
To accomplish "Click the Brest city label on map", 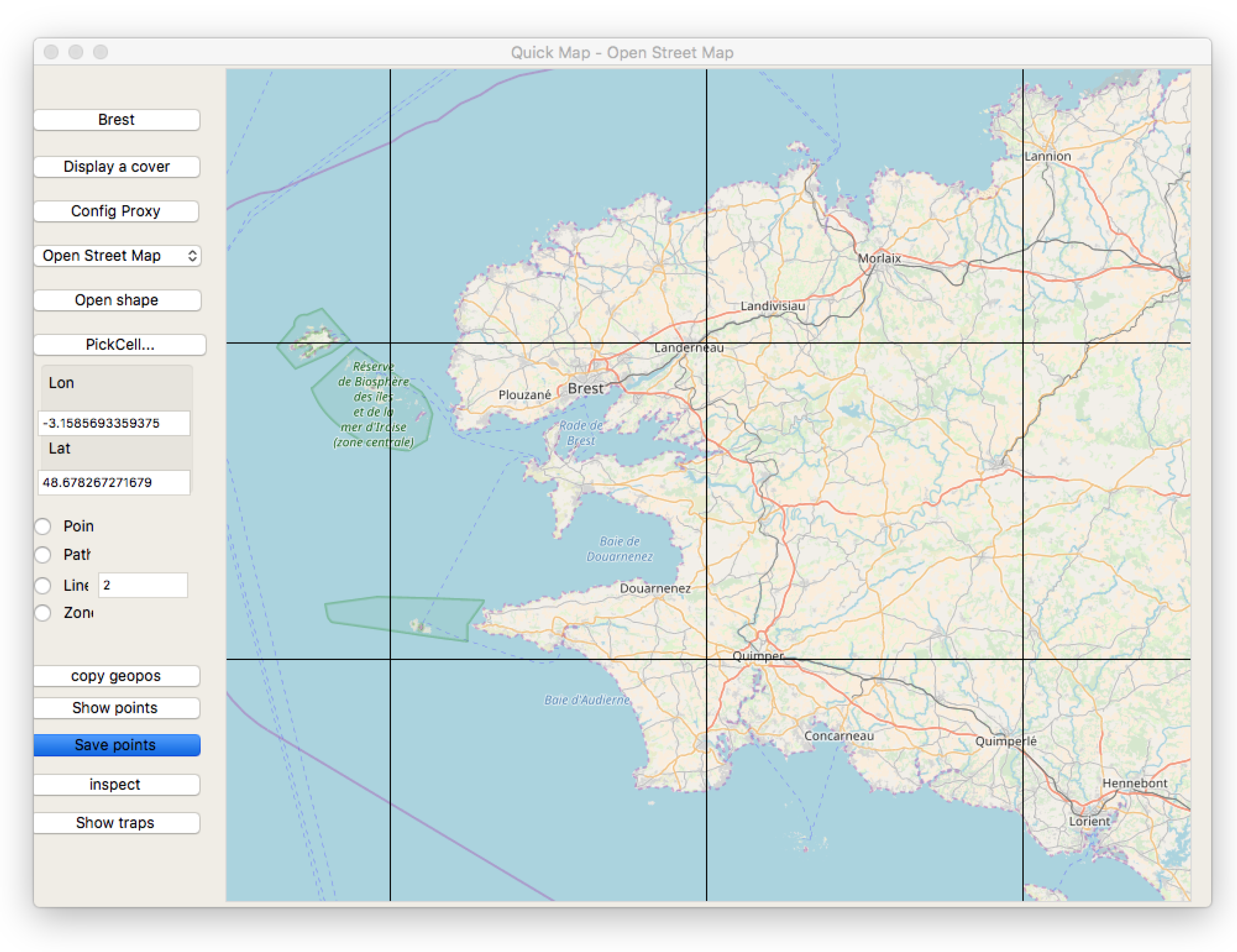I will pos(586,389).
